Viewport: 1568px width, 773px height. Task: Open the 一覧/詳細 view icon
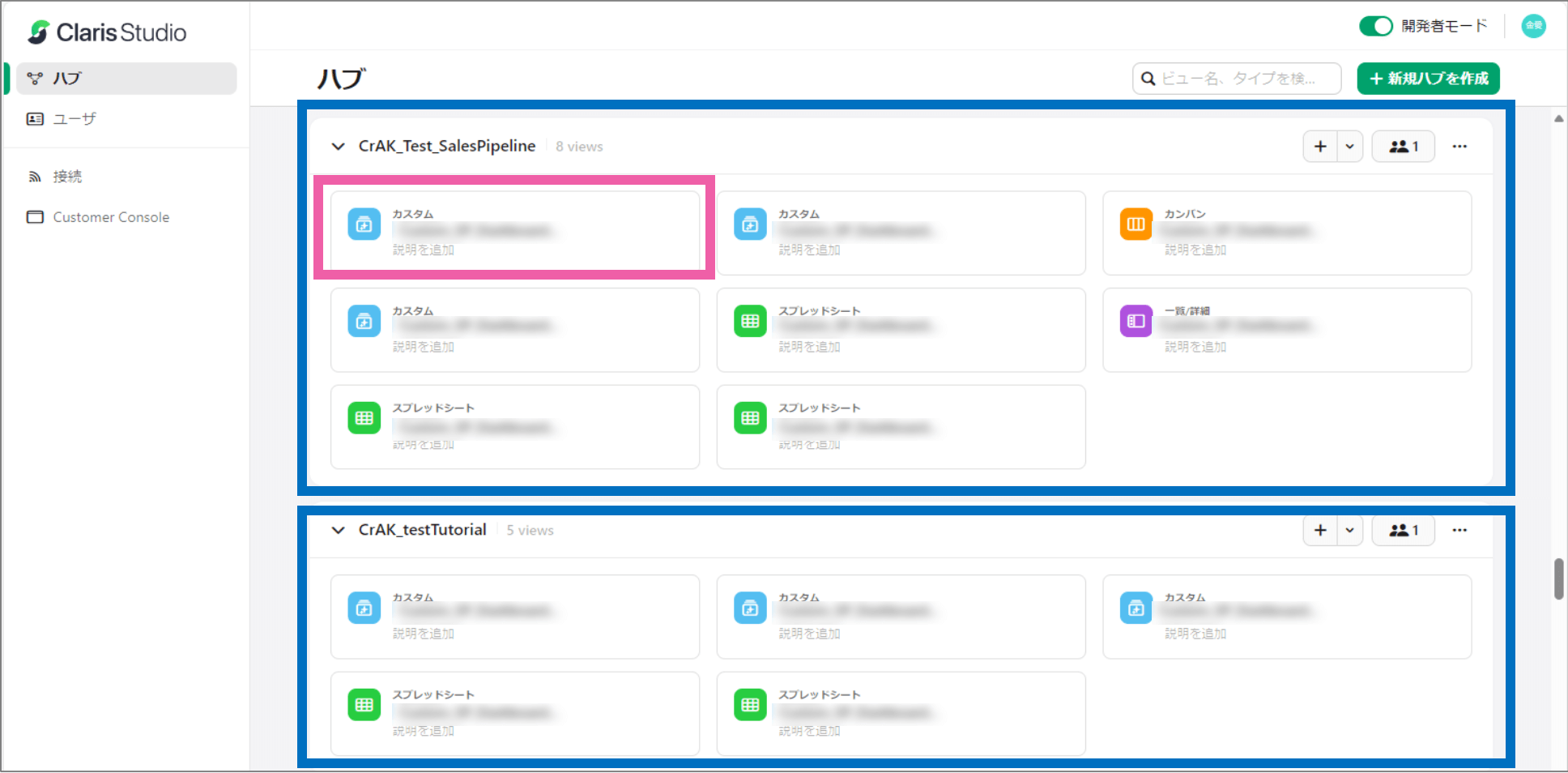1135,321
